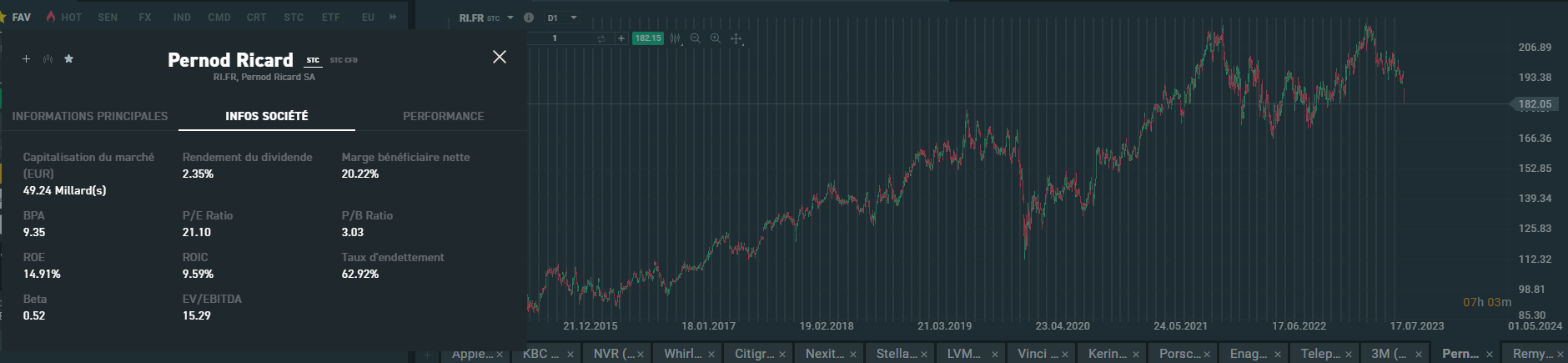Select the IND indices category
Viewport: 1568px width, 363px height.
pos(182,17)
